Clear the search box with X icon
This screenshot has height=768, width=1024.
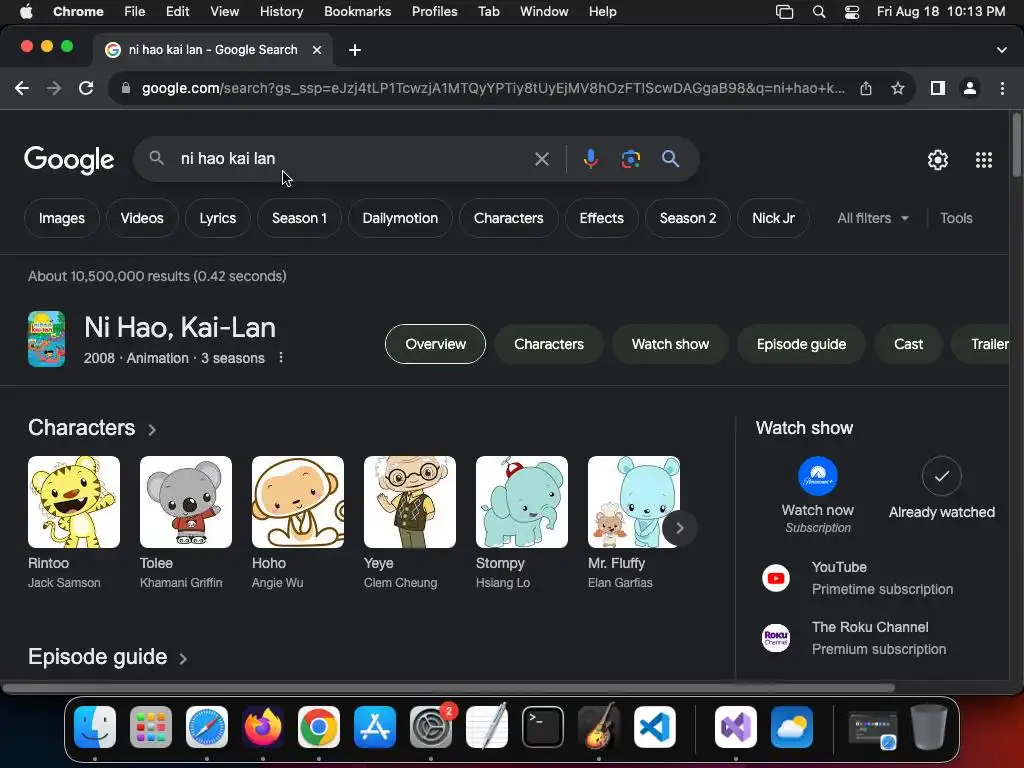click(x=541, y=159)
